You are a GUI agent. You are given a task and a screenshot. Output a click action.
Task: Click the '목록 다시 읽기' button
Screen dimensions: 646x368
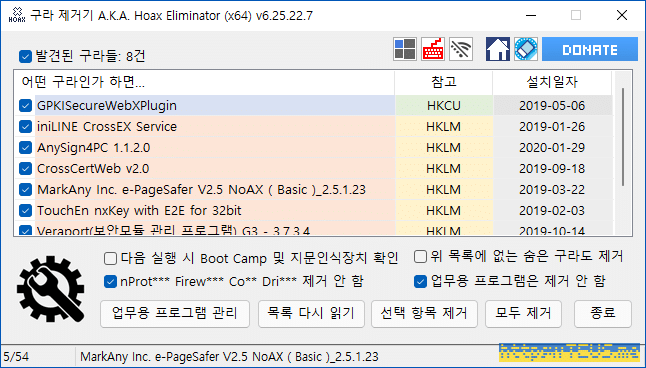311,314
